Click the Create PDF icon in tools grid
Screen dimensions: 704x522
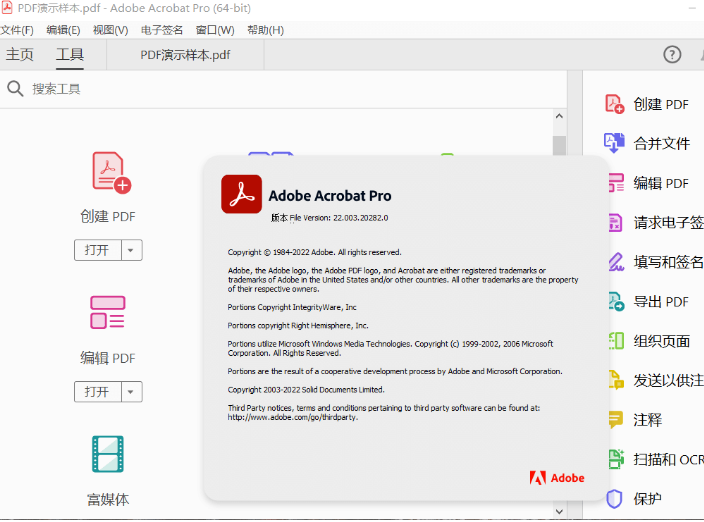point(111,173)
